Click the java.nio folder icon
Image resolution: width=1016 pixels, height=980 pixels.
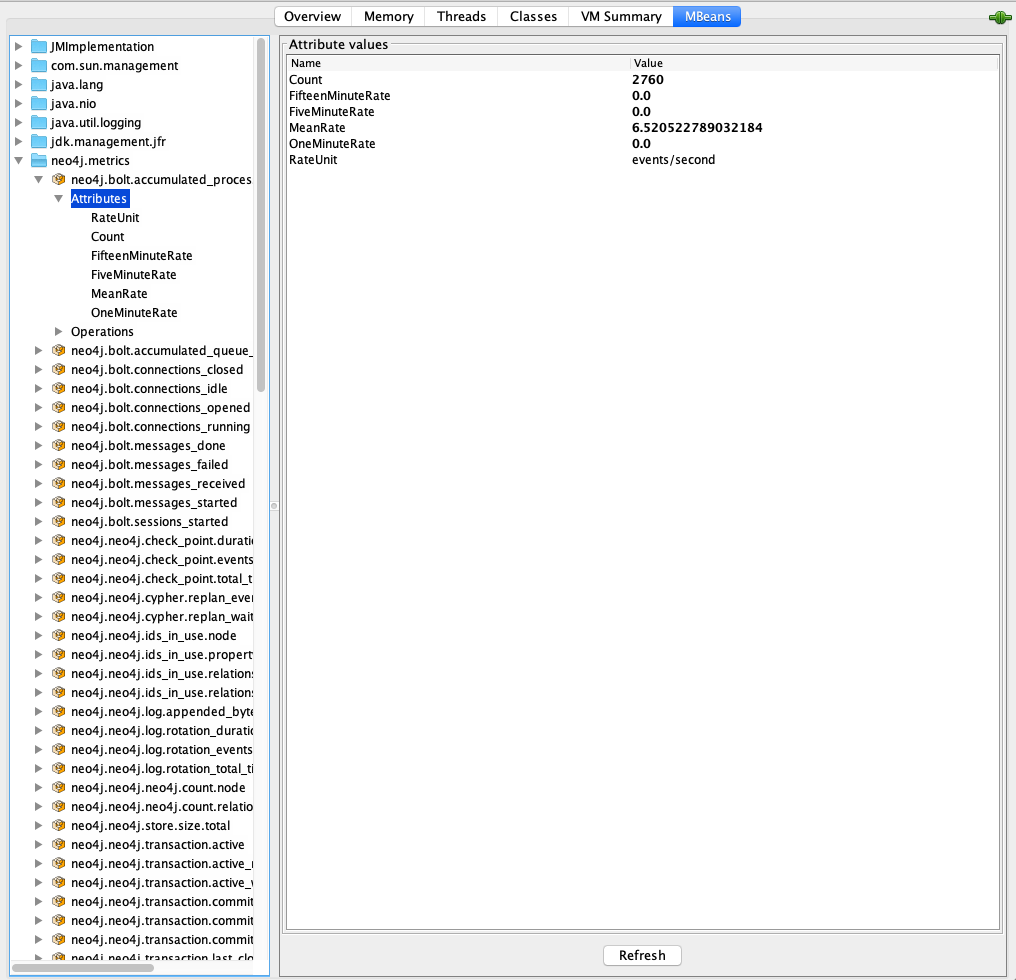point(39,104)
